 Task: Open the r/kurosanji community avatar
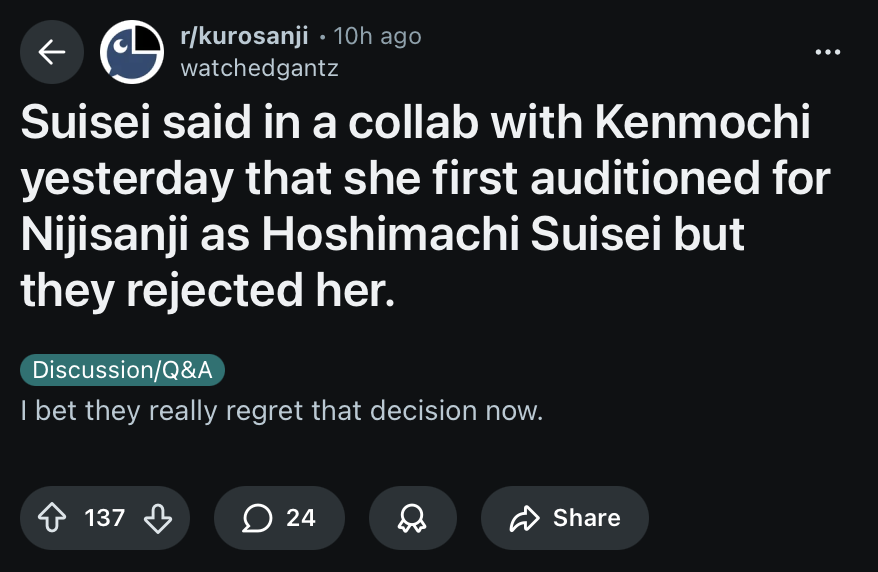[x=131, y=52]
